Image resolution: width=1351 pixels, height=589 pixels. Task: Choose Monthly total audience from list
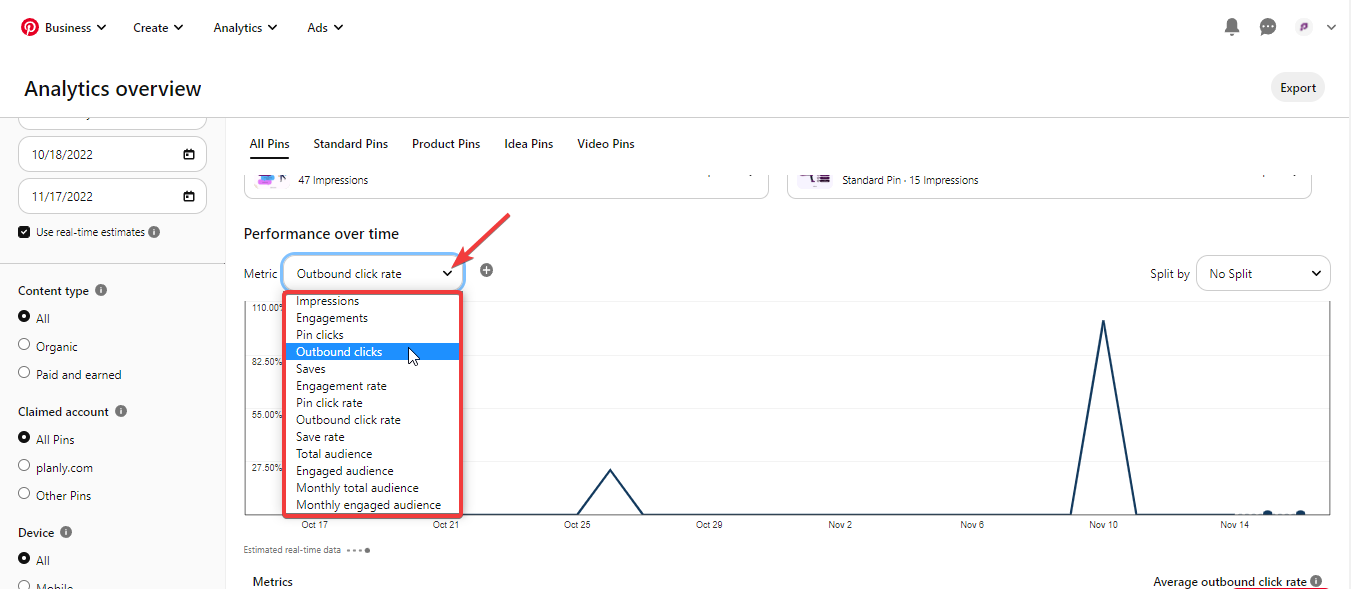pyautogui.click(x=372, y=488)
